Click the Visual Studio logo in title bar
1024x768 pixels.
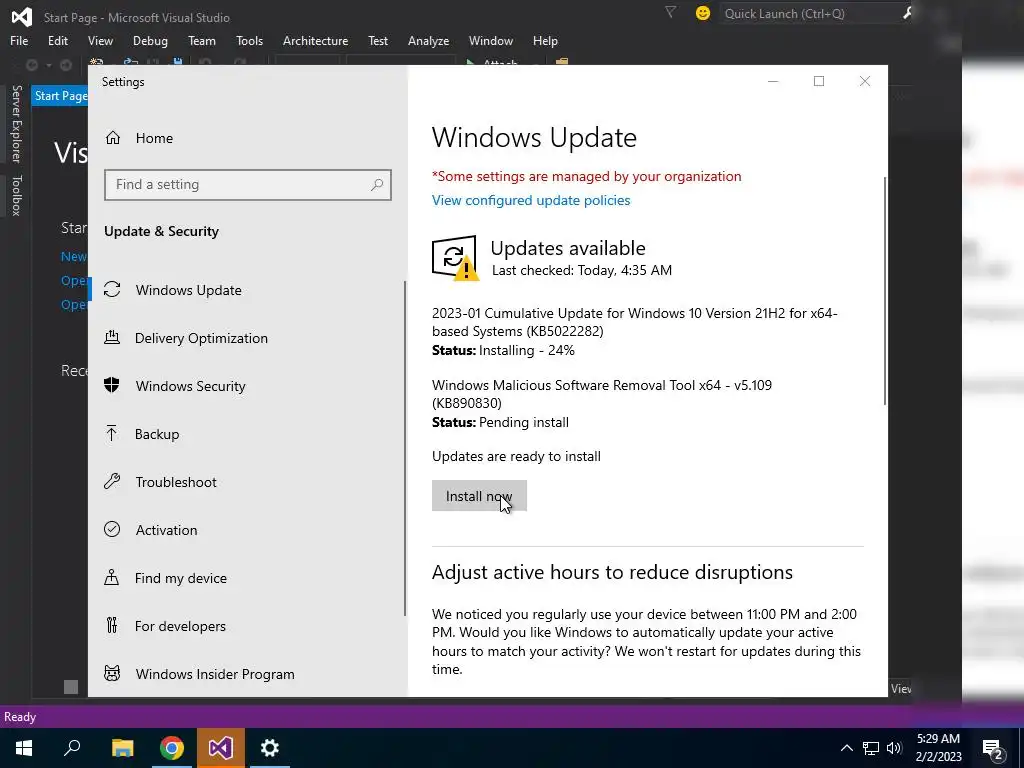click(x=22, y=16)
